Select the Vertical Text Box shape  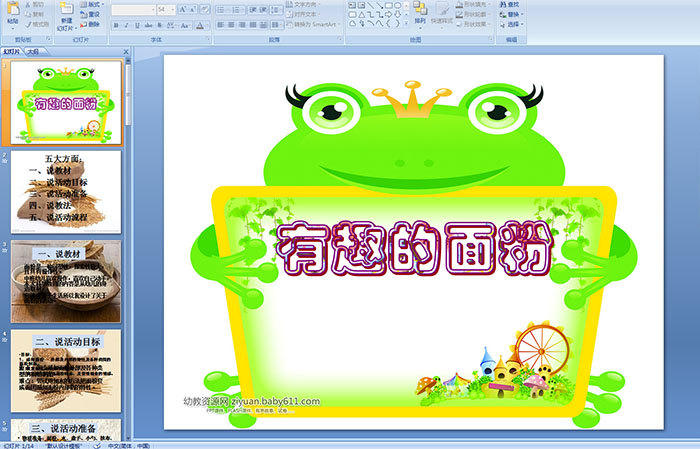[x=361, y=5]
